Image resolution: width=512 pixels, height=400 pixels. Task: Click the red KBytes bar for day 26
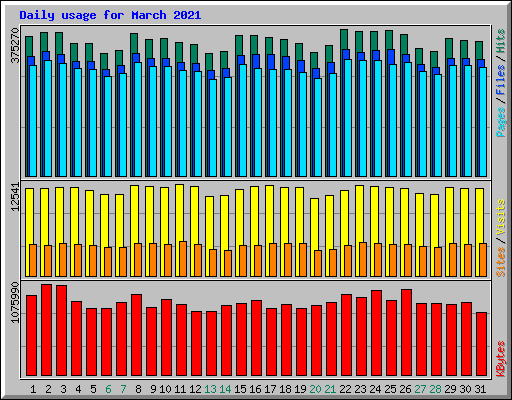pos(407,333)
